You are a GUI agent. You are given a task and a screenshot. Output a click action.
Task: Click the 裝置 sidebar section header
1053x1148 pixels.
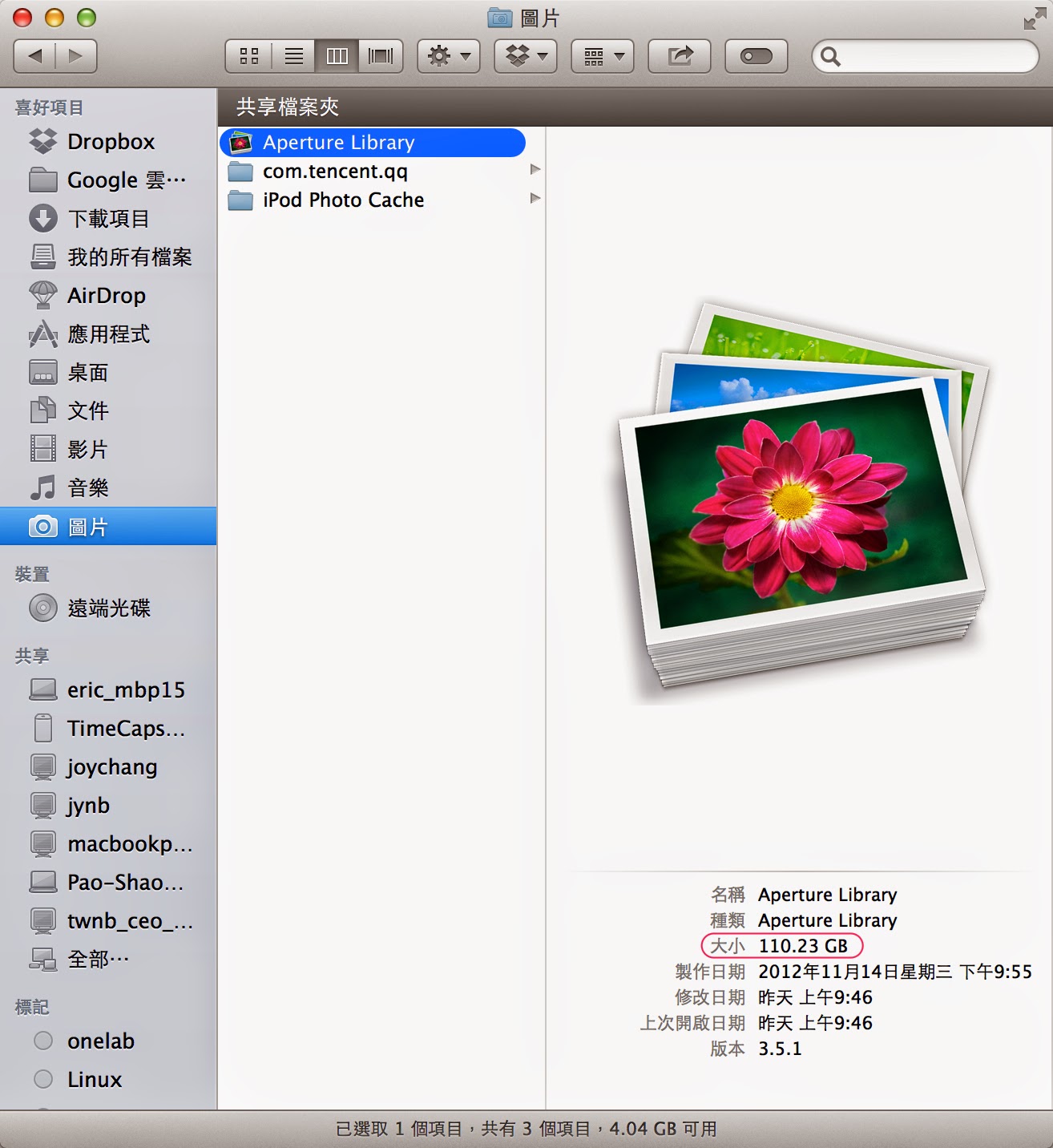(32, 574)
